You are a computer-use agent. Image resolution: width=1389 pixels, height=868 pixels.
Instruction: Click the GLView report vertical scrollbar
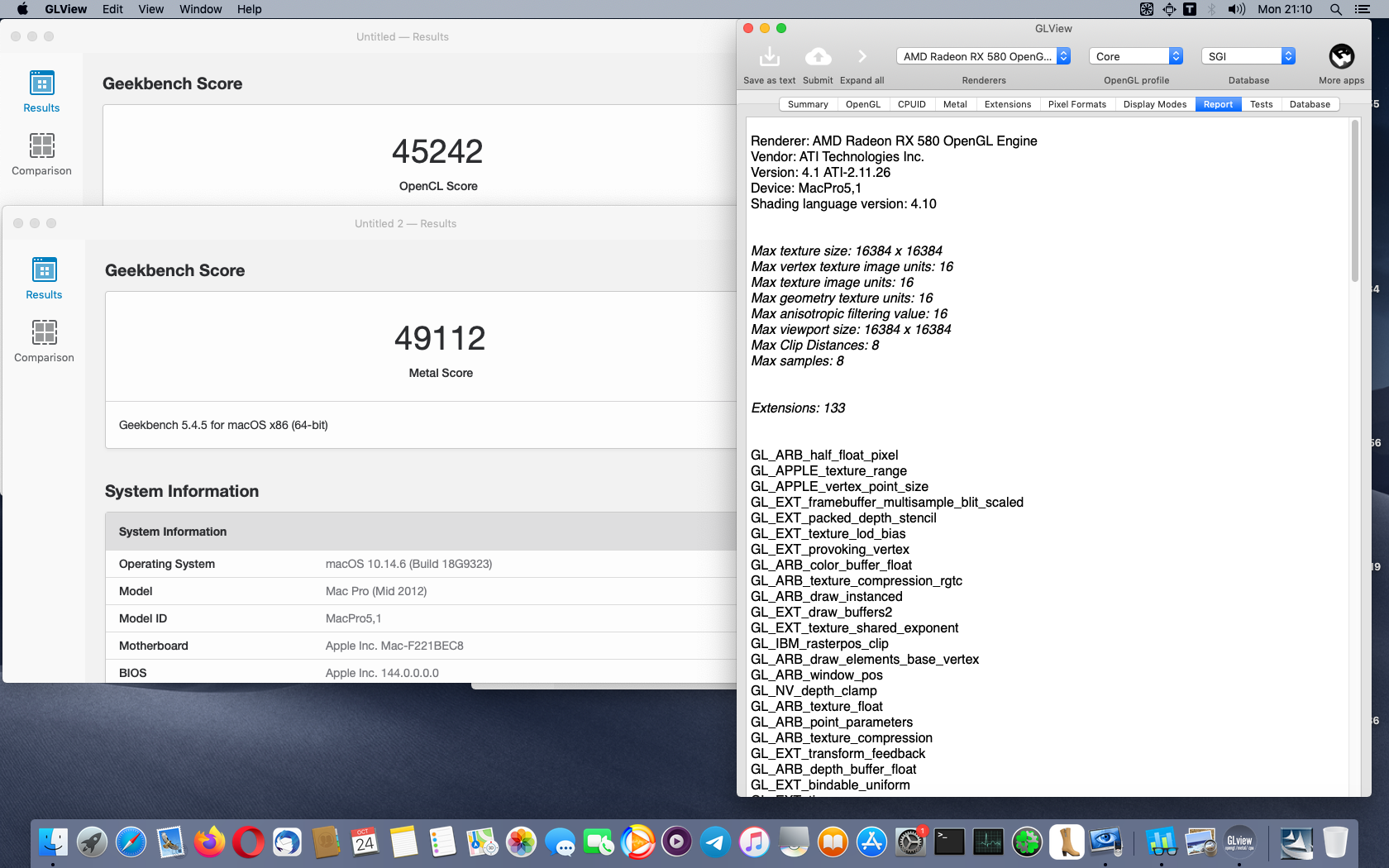tap(1354, 201)
